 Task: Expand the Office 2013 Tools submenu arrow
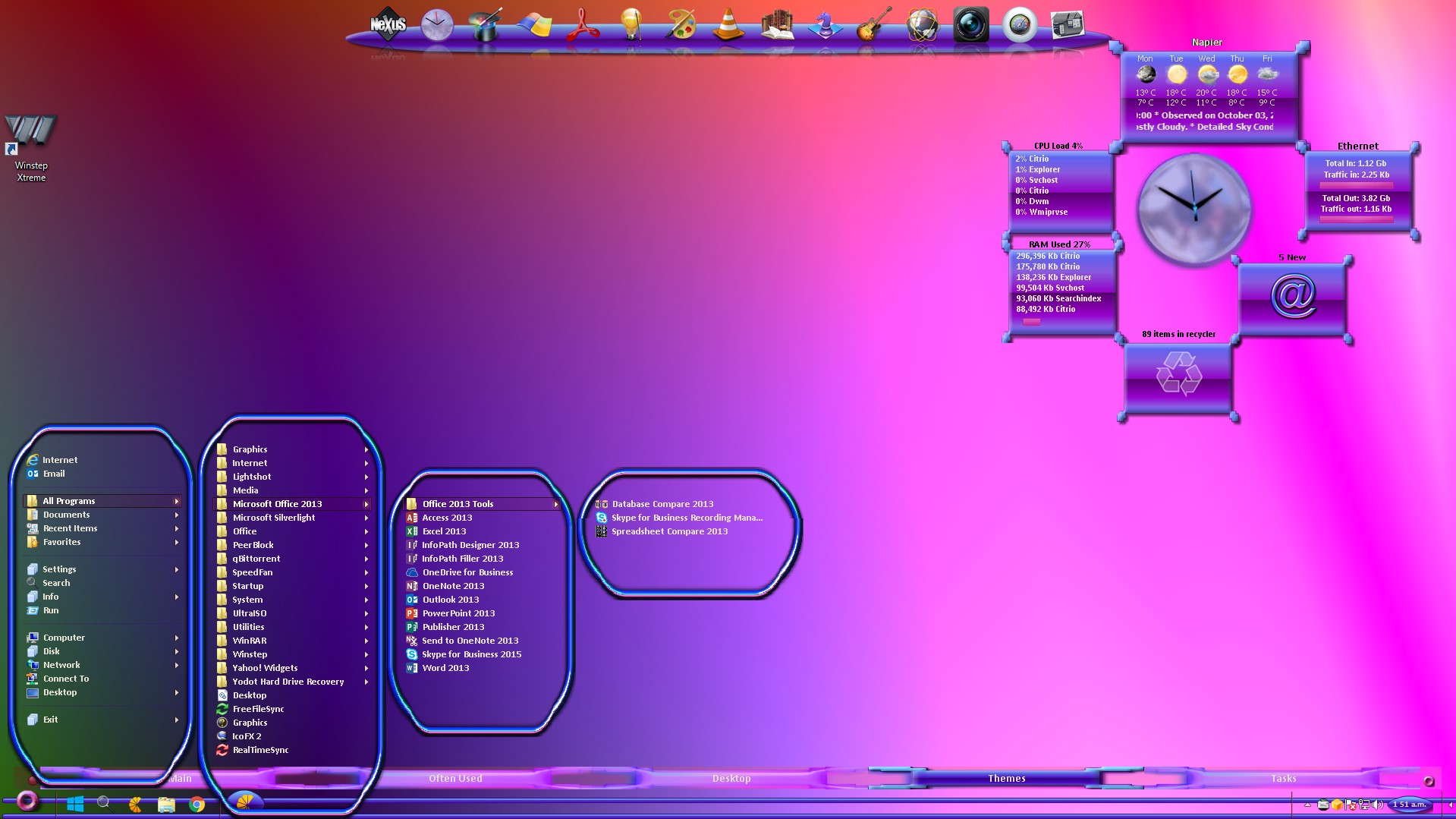[555, 504]
